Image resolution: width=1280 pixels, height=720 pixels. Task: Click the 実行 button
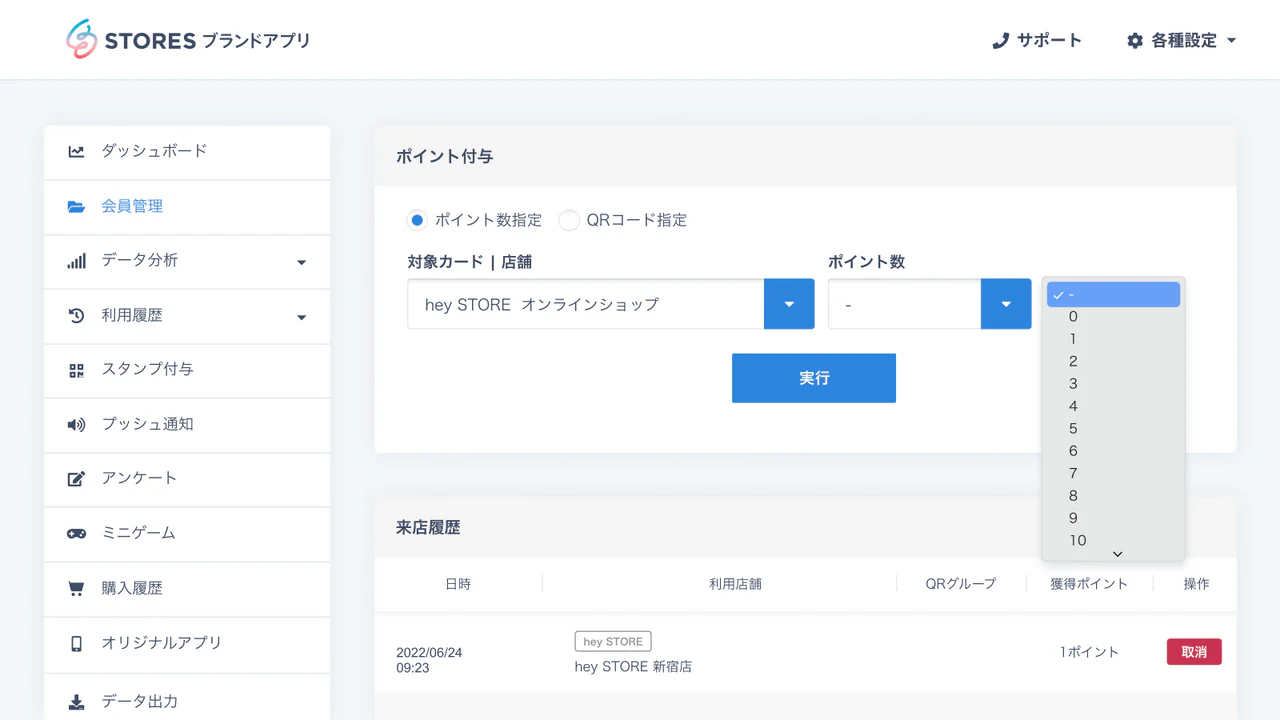pos(814,378)
